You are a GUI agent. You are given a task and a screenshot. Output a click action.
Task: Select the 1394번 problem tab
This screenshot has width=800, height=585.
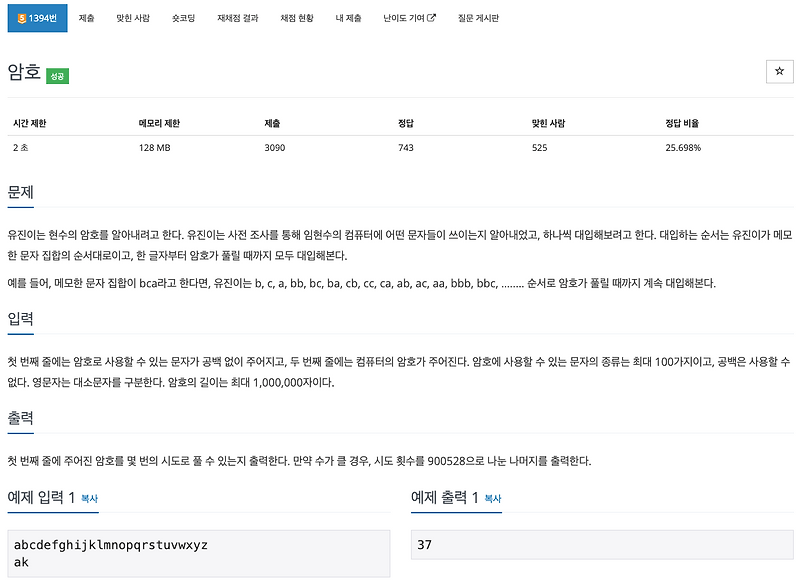[x=35, y=18]
